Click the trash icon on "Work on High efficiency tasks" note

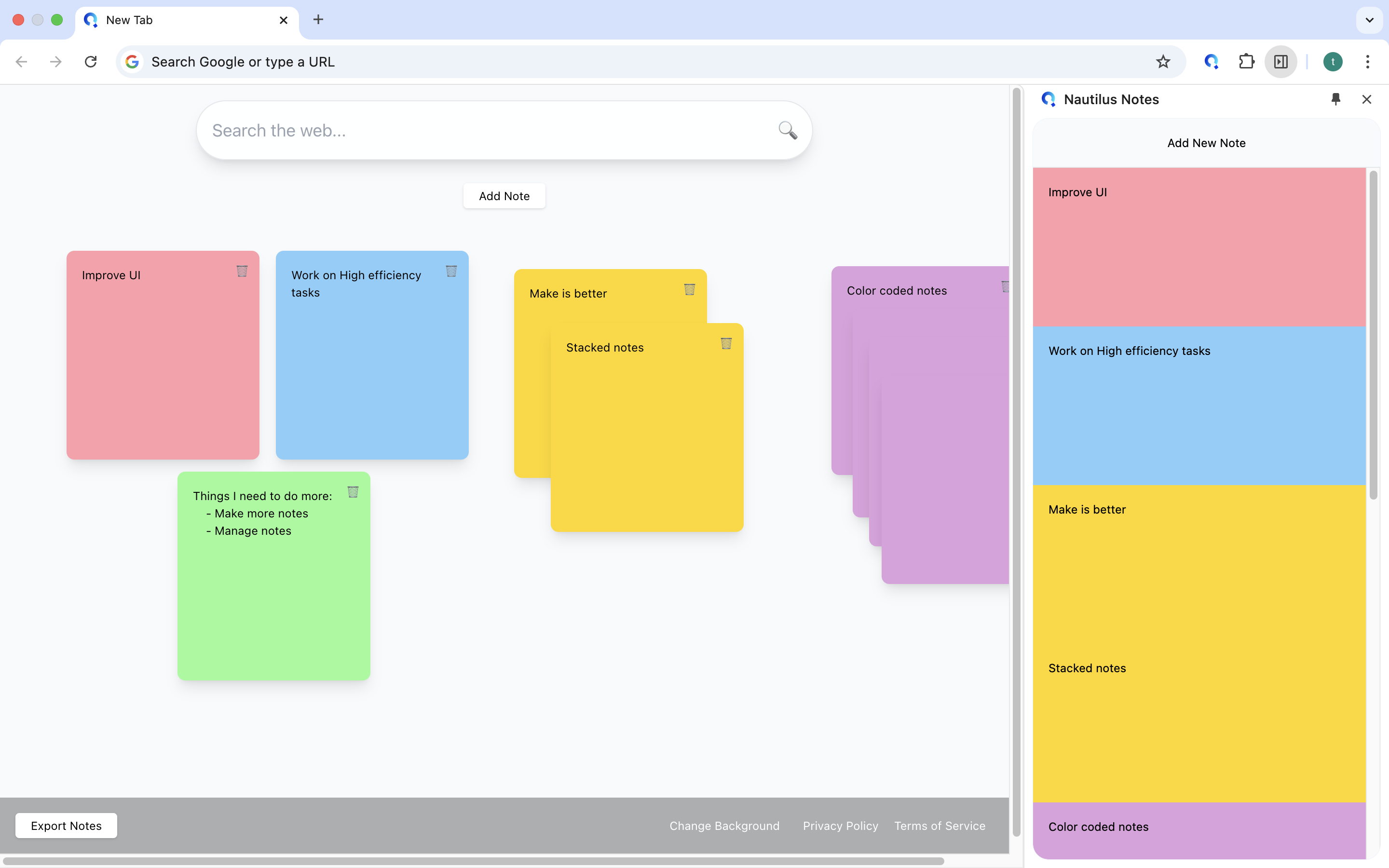coord(451,271)
